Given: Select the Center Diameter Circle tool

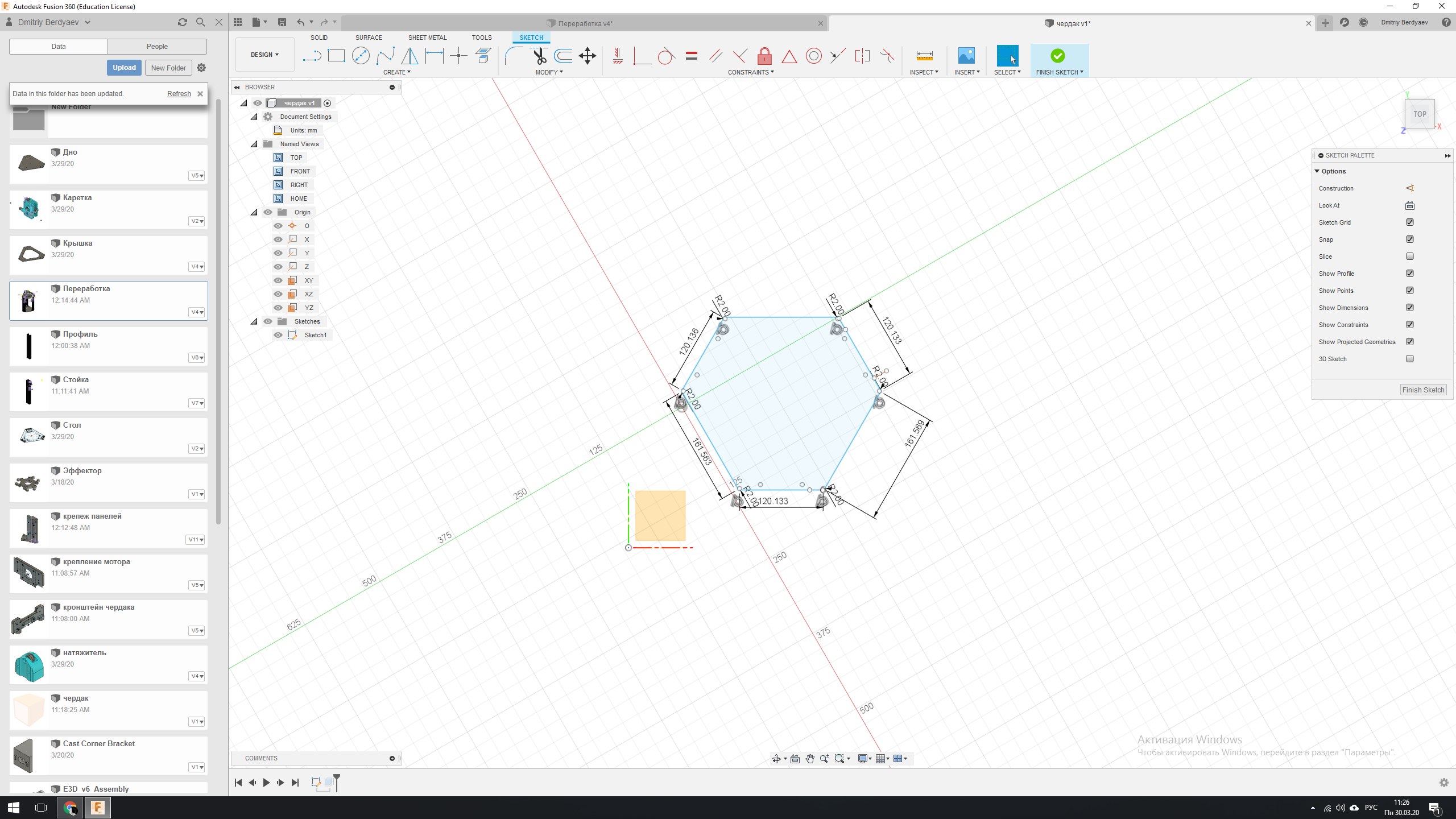Looking at the screenshot, I should 361,56.
